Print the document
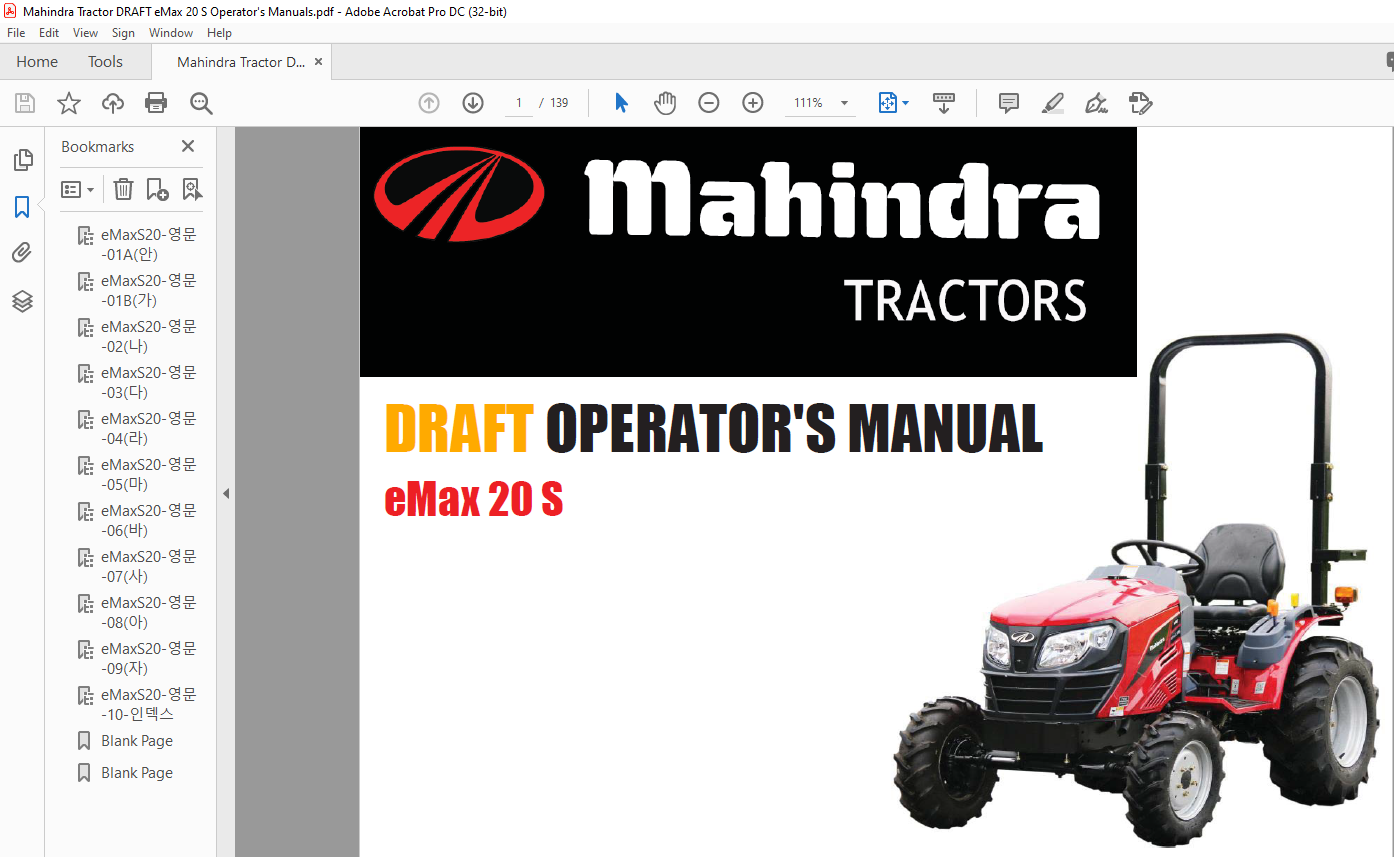This screenshot has width=1394, height=857. tap(156, 103)
